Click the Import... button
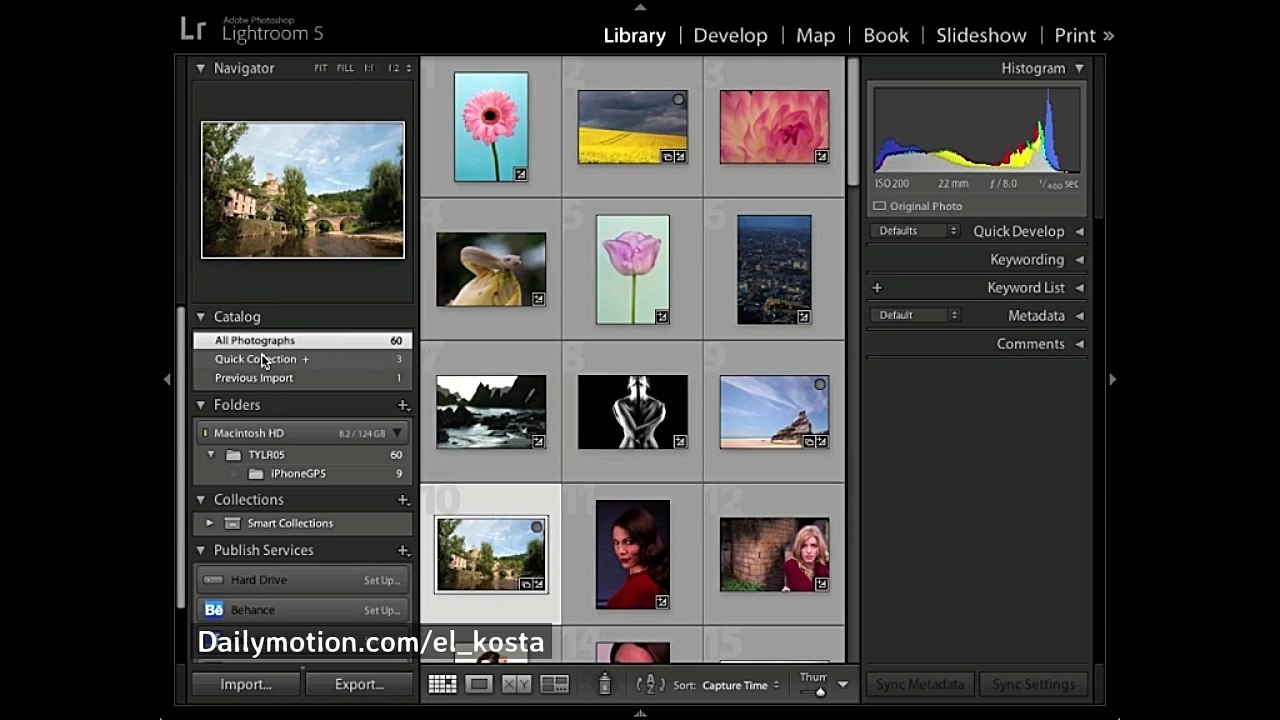This screenshot has height=720, width=1280. (246, 684)
